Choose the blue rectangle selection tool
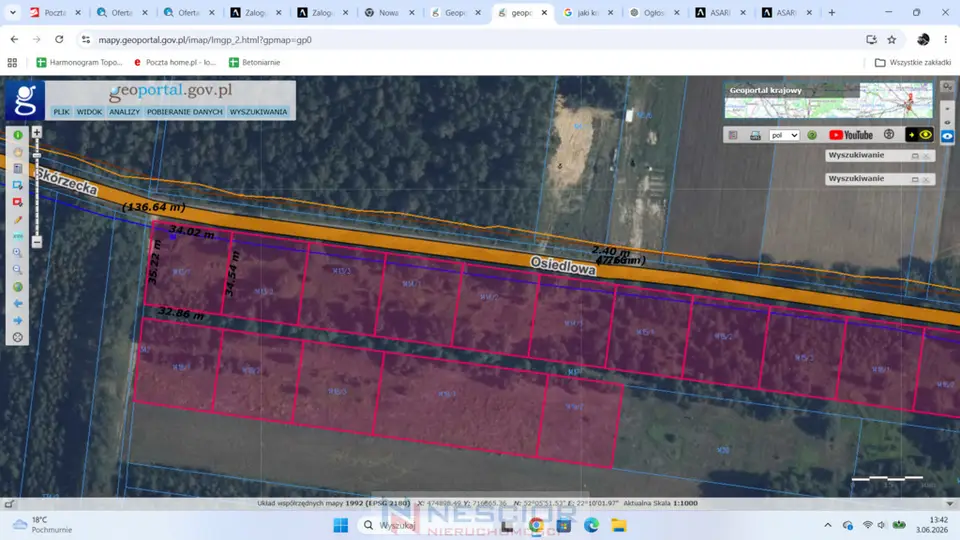The image size is (960, 540). [18, 186]
